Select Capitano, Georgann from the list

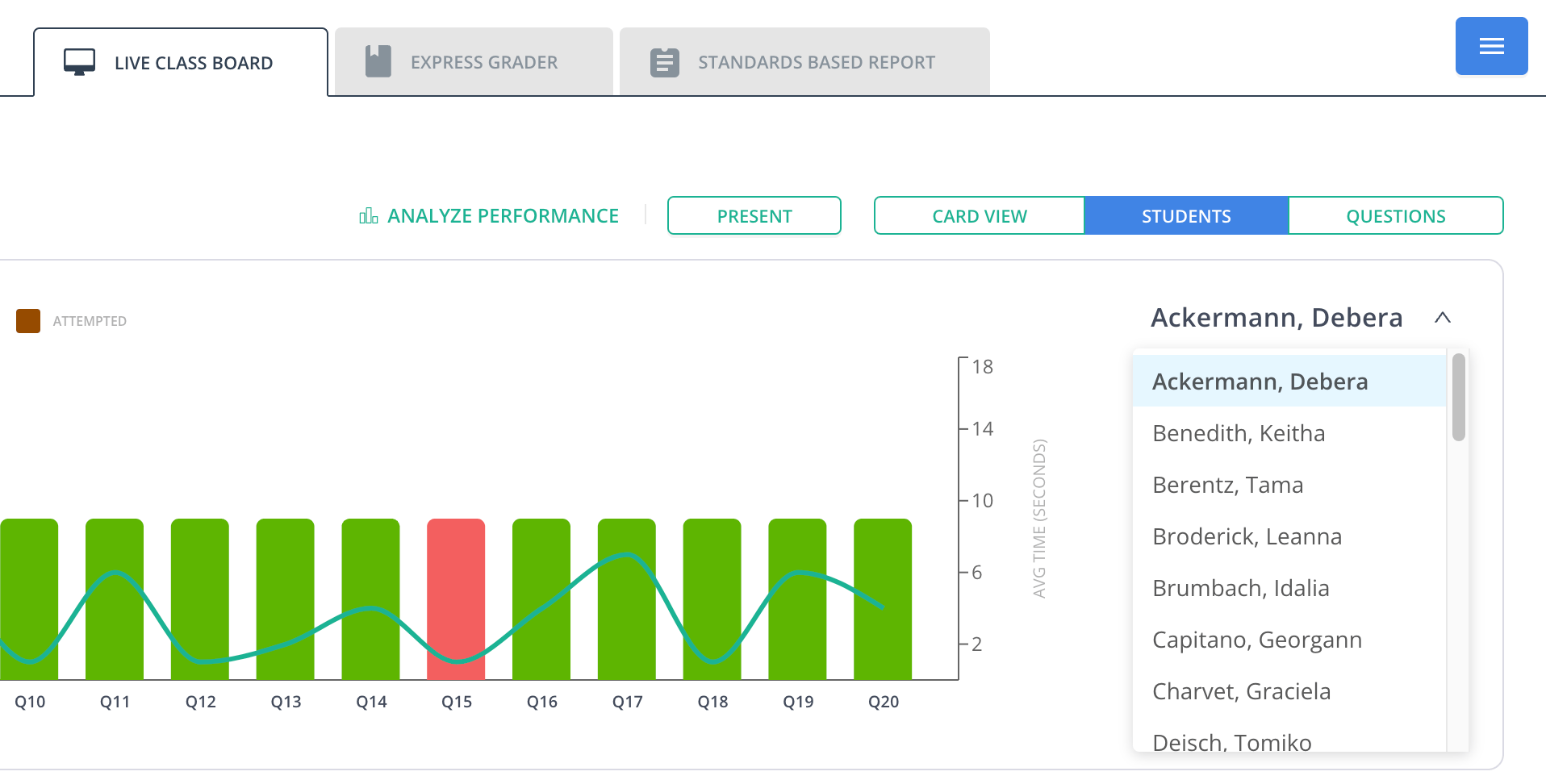tap(1289, 640)
